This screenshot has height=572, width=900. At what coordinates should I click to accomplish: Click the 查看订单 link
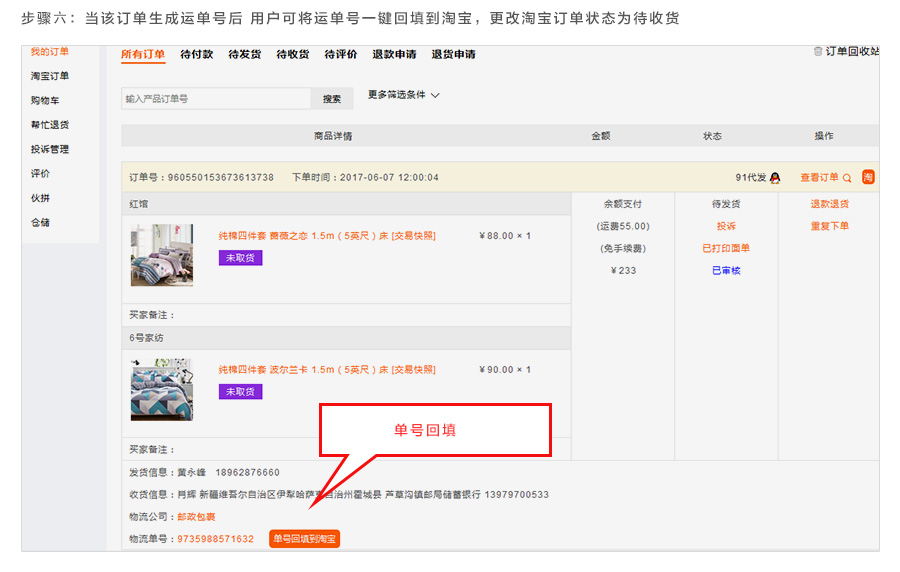point(819,178)
